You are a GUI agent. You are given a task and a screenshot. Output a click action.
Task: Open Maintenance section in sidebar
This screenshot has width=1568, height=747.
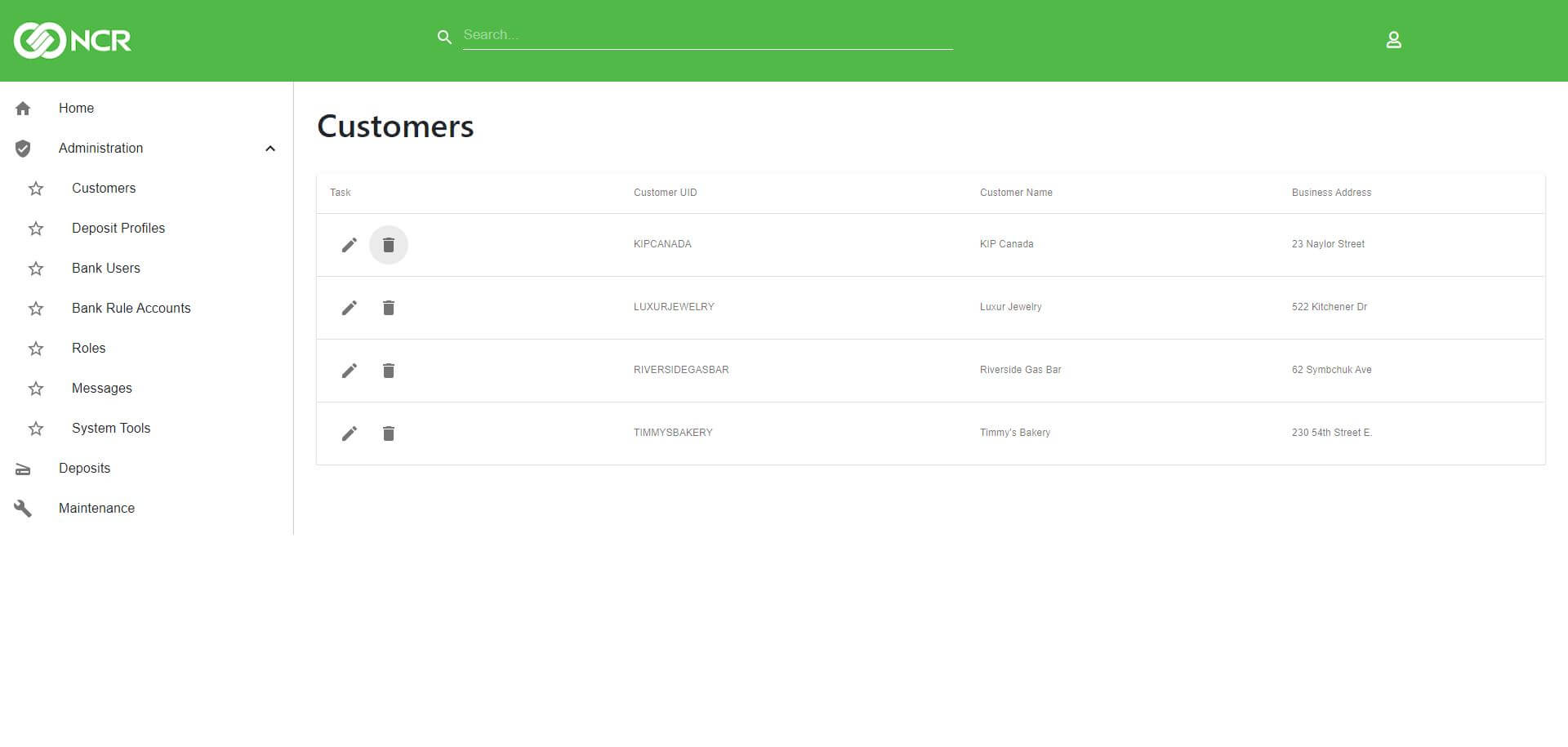click(96, 508)
